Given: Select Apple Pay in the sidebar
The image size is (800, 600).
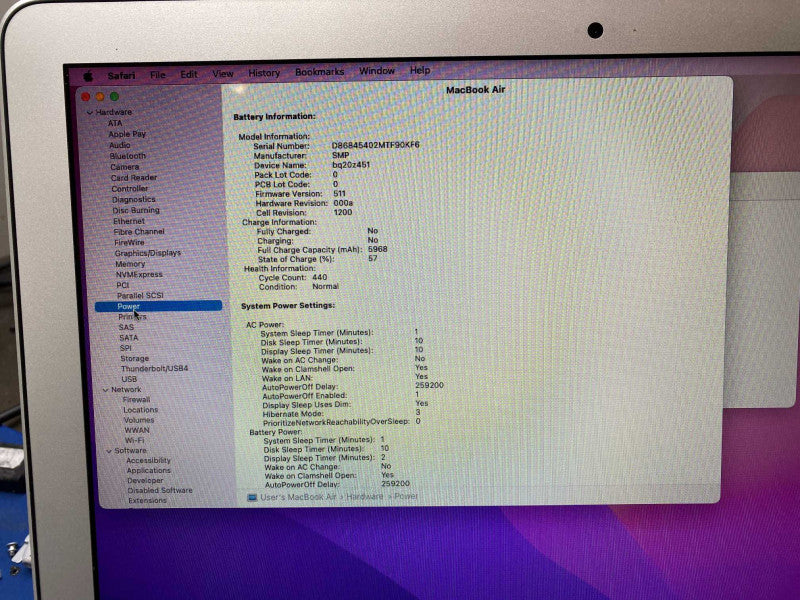Looking at the screenshot, I should click(x=127, y=134).
